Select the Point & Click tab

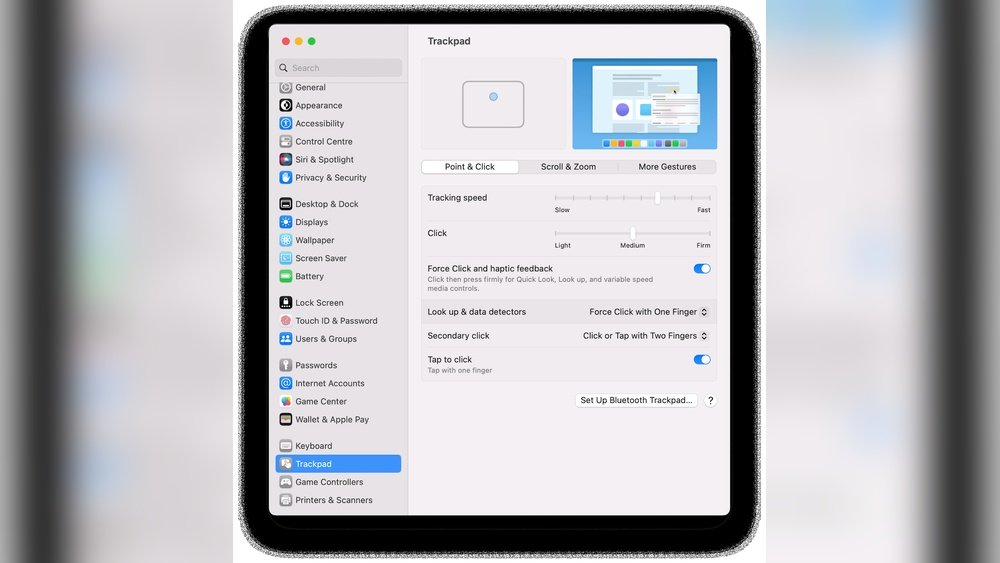[x=470, y=167]
